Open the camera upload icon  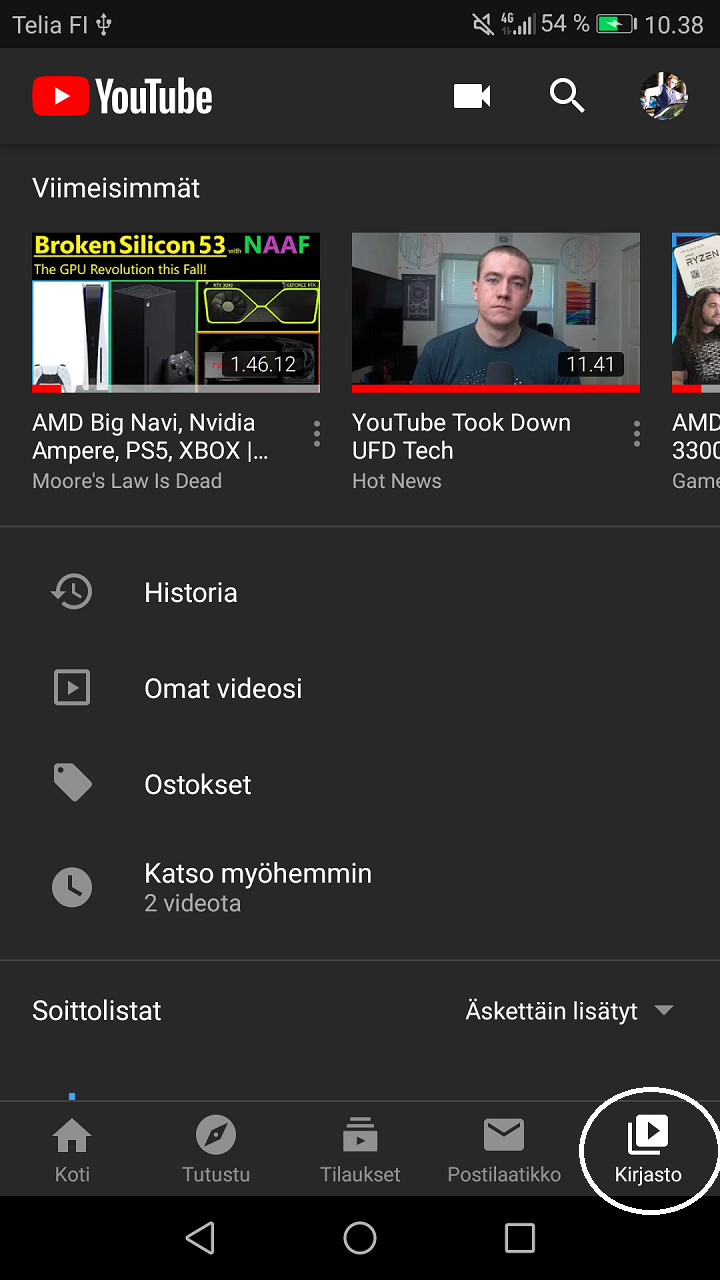coord(472,96)
